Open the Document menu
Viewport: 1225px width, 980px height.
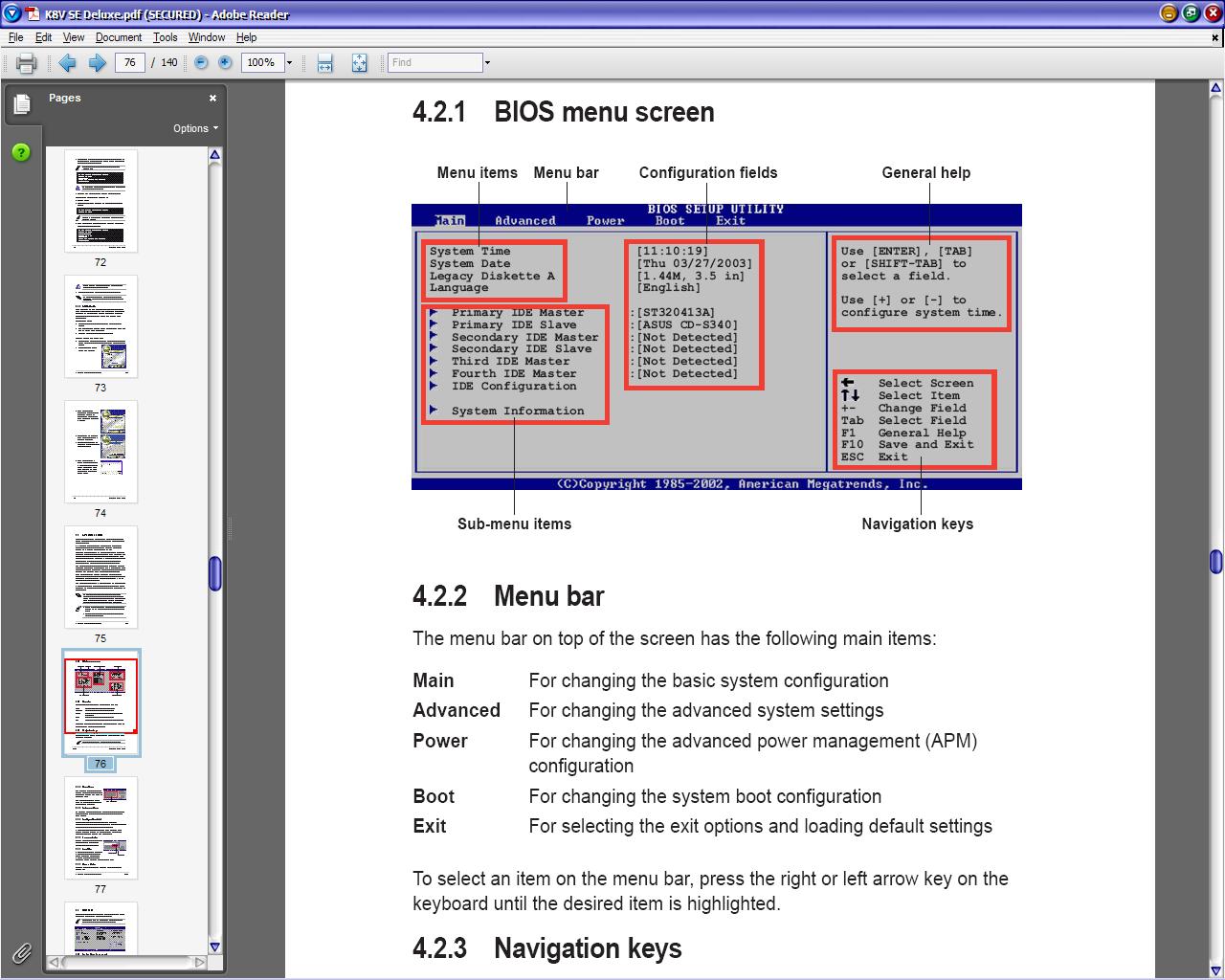pos(119,37)
